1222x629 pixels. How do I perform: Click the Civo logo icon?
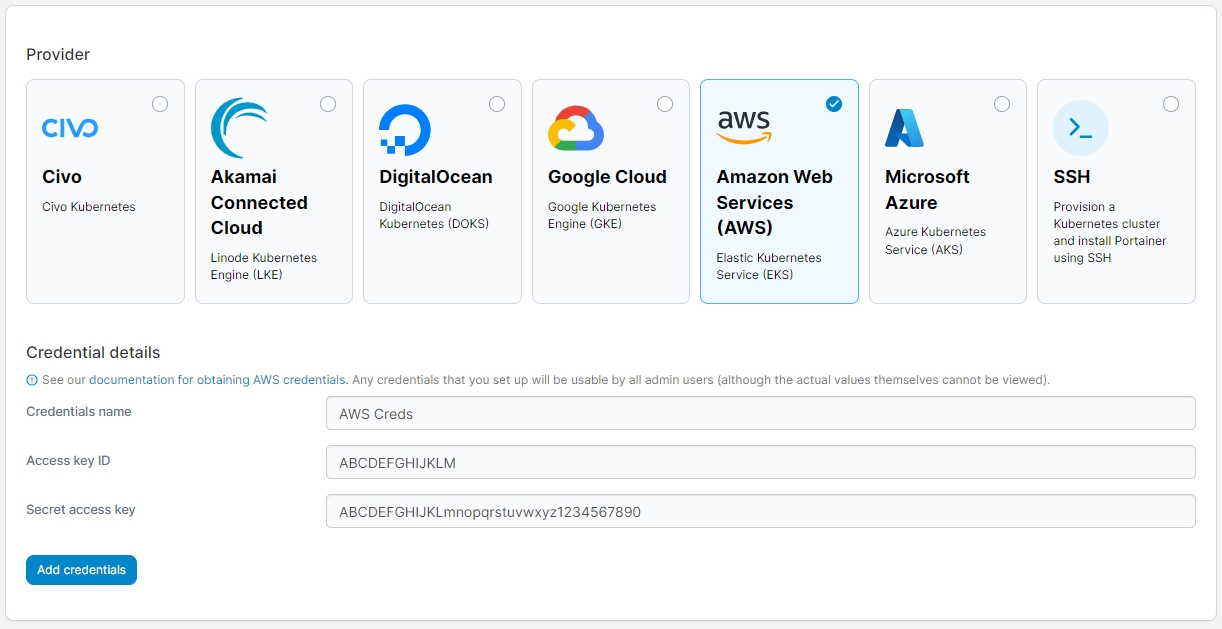(x=70, y=128)
